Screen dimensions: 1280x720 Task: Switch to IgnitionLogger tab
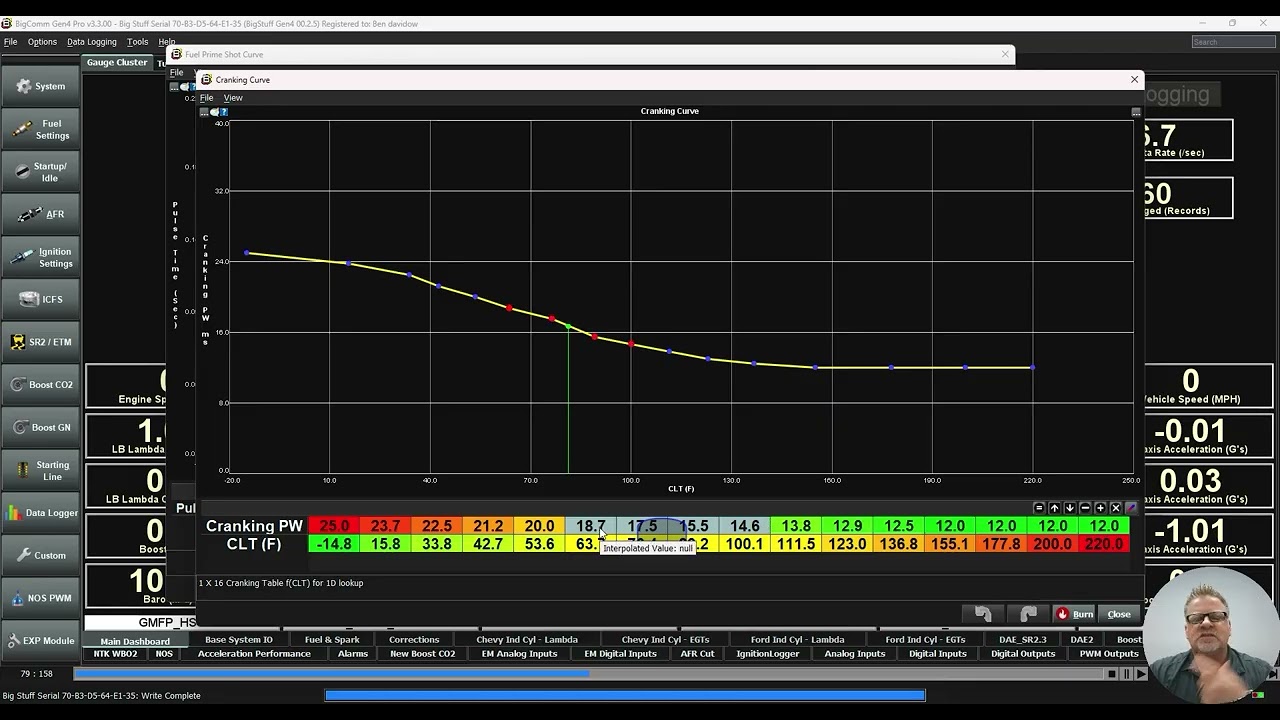(768, 654)
